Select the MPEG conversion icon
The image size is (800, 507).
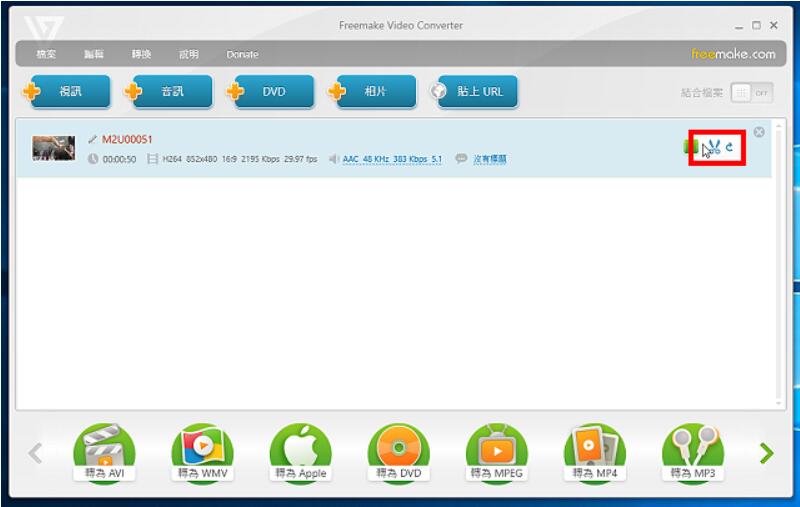tap(497, 453)
